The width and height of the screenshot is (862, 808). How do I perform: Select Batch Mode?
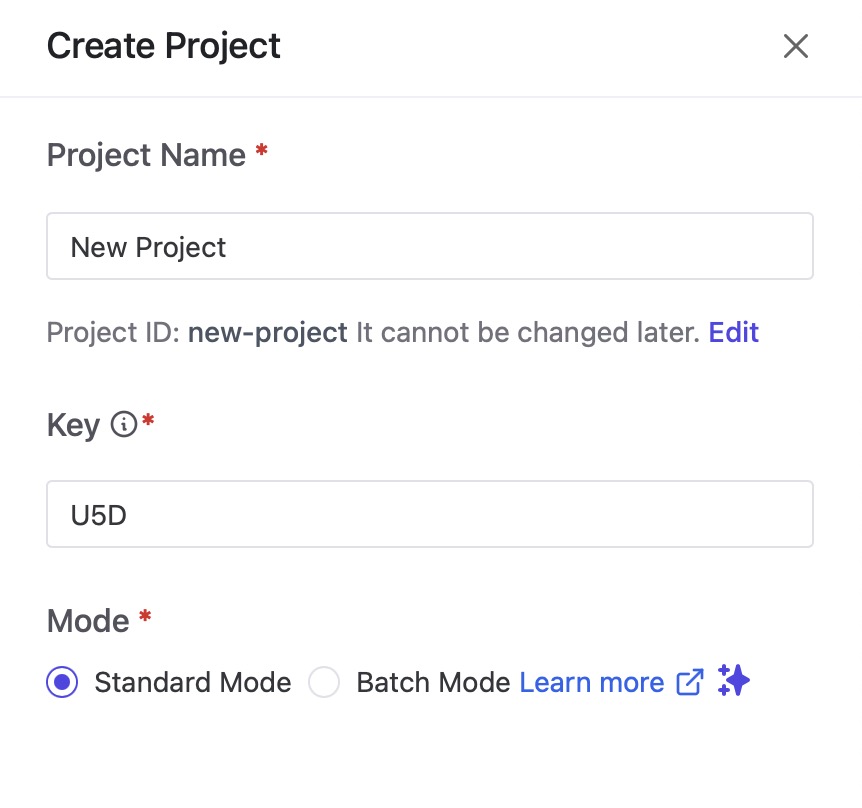pos(324,682)
